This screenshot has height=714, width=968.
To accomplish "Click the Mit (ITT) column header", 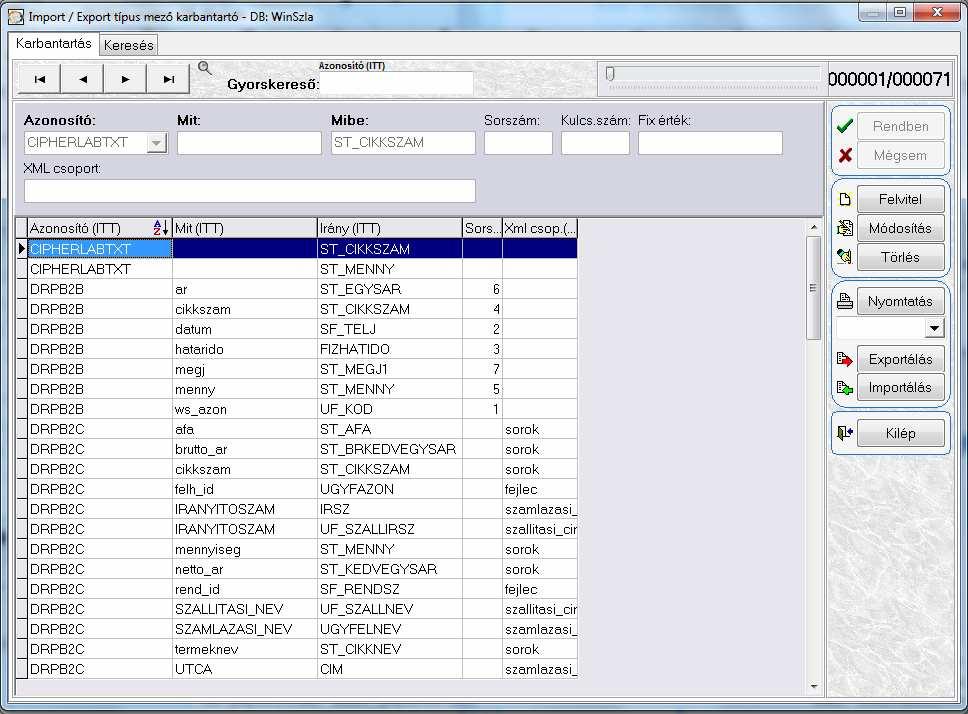I will click(x=244, y=228).
